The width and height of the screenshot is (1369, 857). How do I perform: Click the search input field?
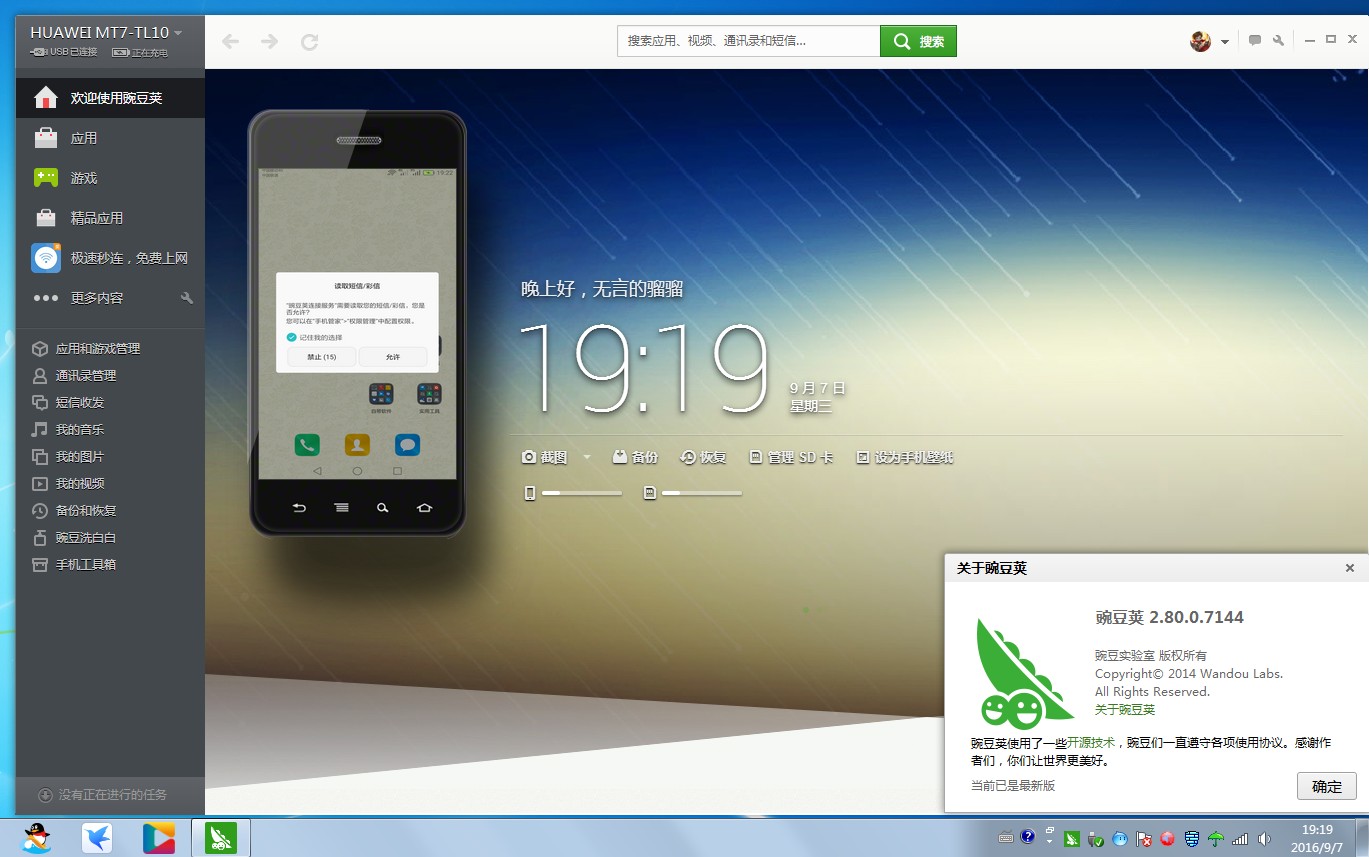[748, 41]
